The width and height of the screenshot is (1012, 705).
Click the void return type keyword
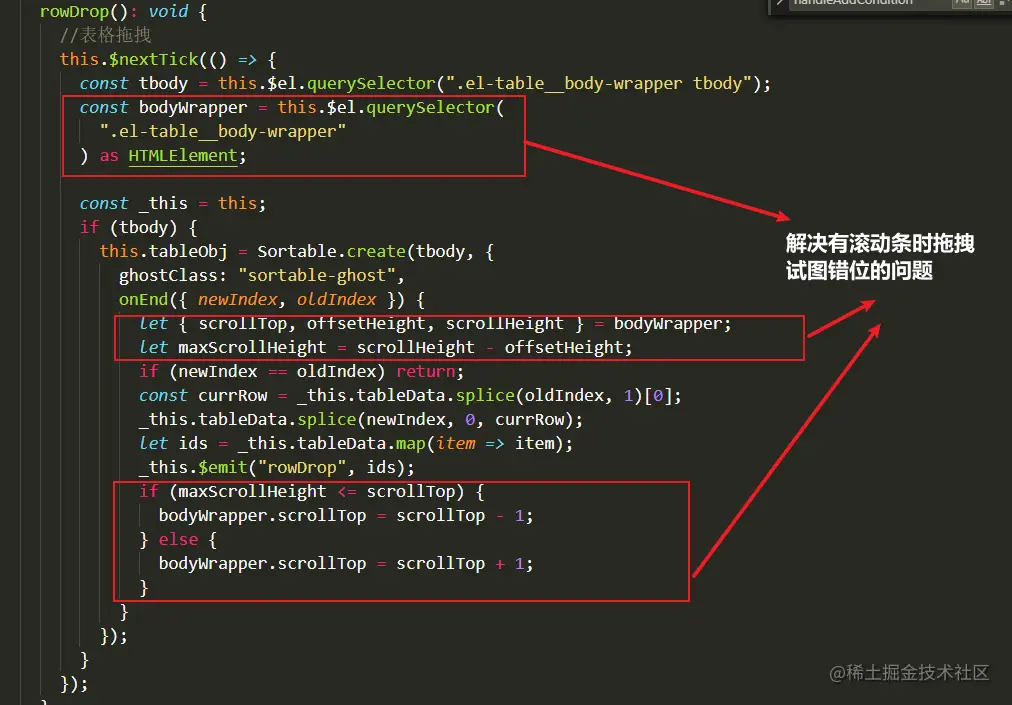tap(168, 12)
